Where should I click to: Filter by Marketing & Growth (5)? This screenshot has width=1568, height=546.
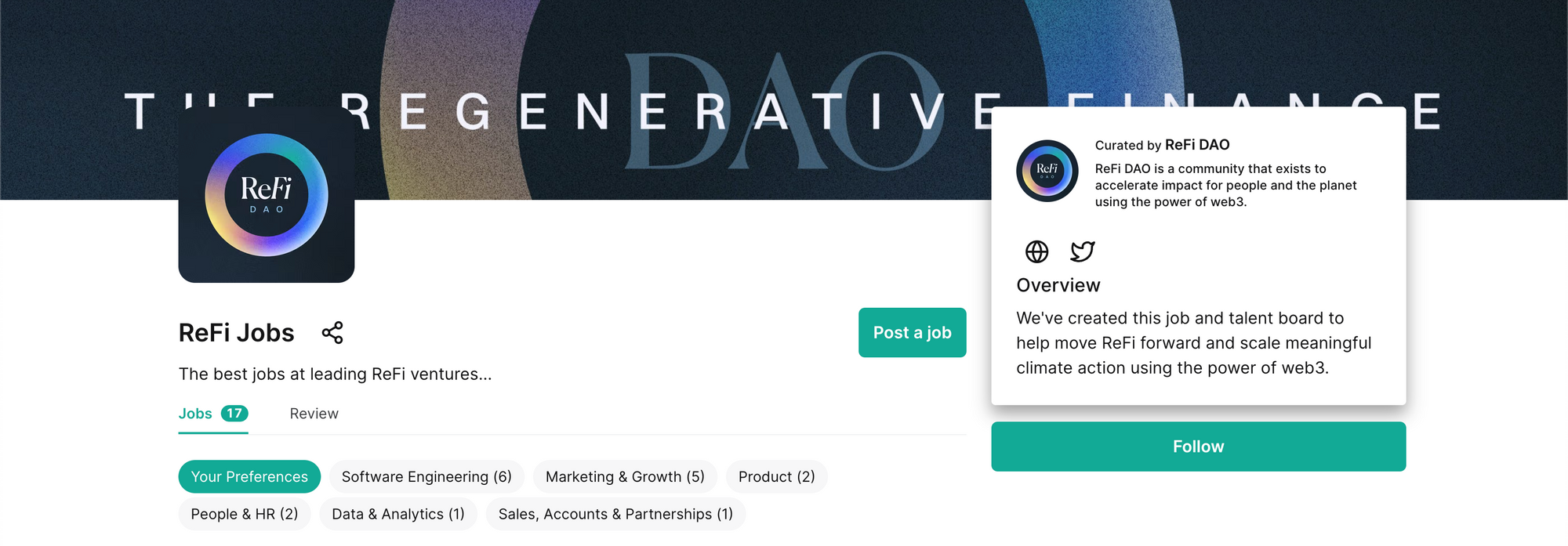[x=625, y=477]
